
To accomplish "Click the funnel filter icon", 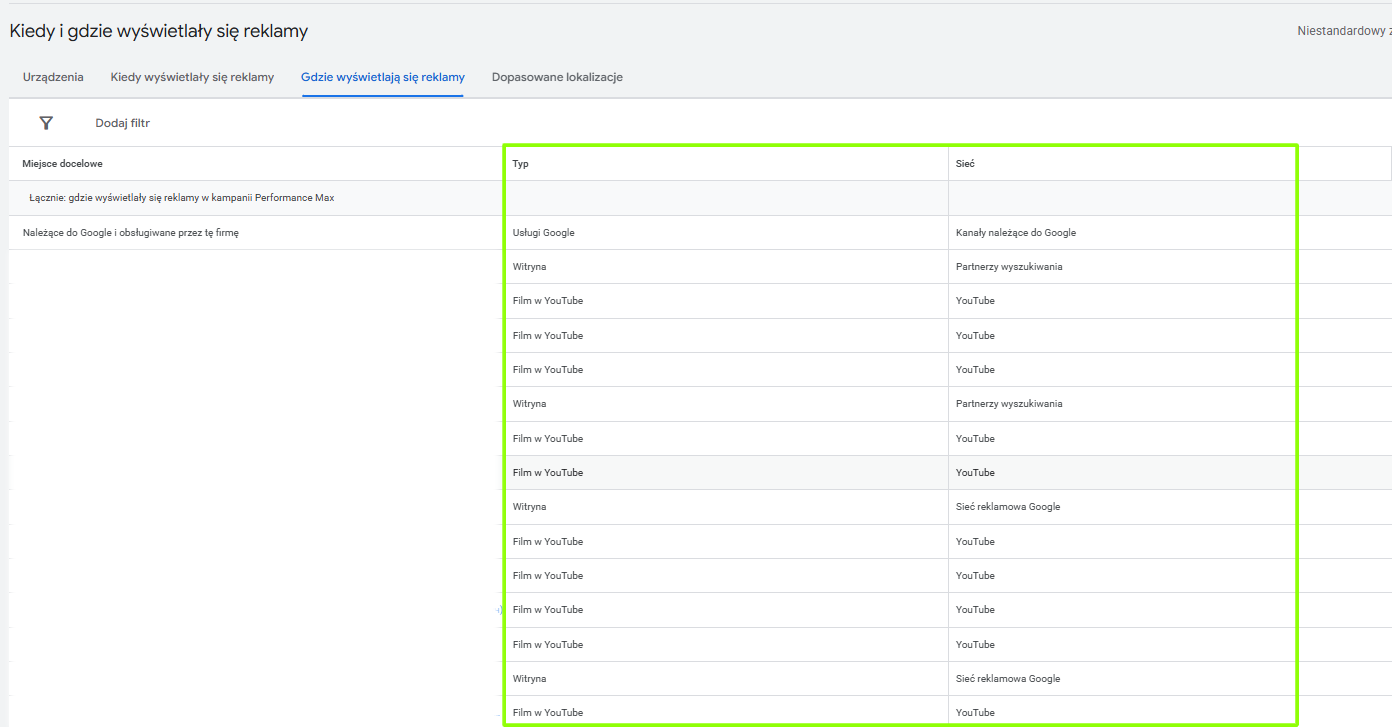I will click(x=46, y=123).
